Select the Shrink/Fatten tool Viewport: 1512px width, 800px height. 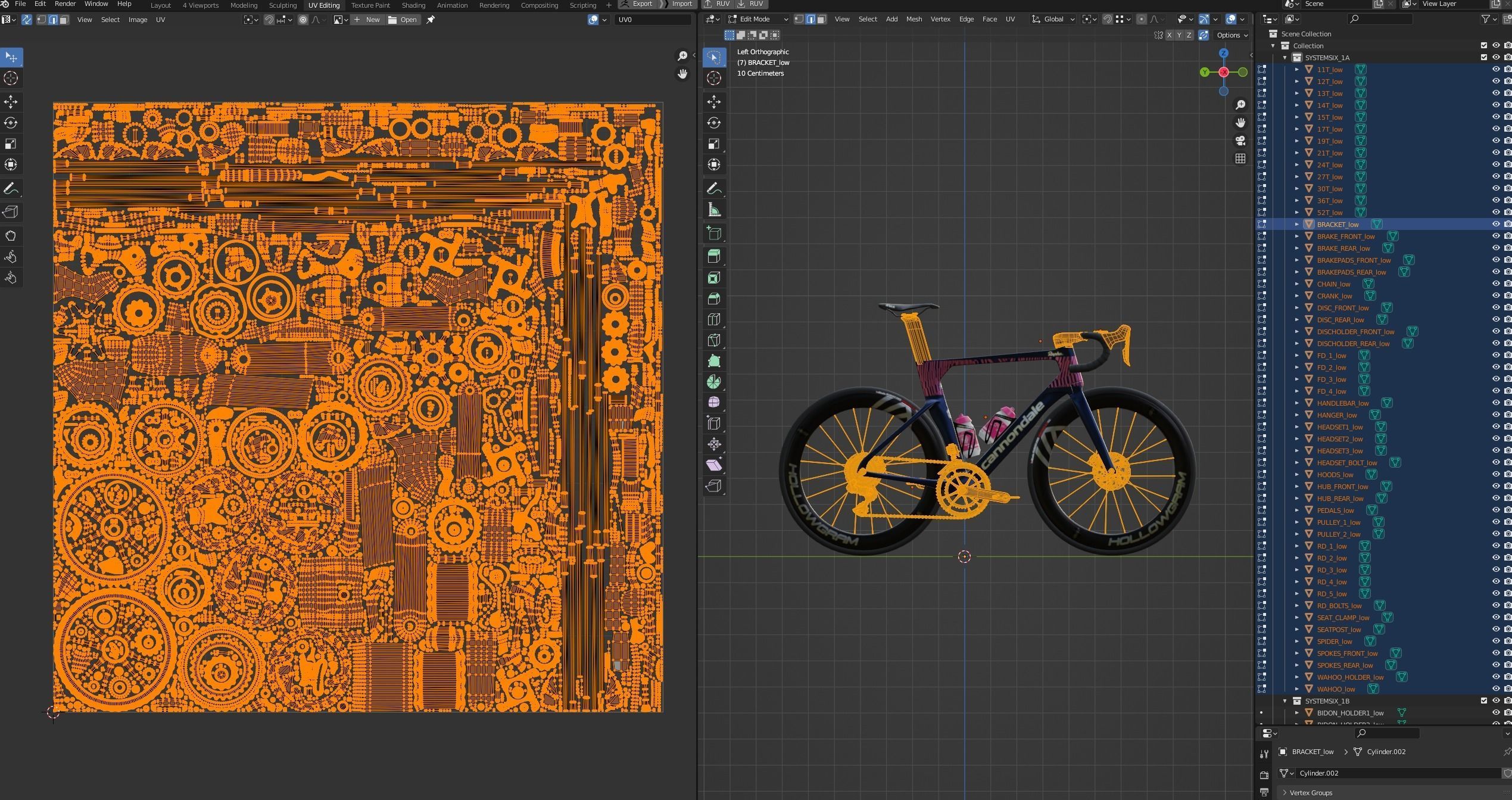coord(714,444)
